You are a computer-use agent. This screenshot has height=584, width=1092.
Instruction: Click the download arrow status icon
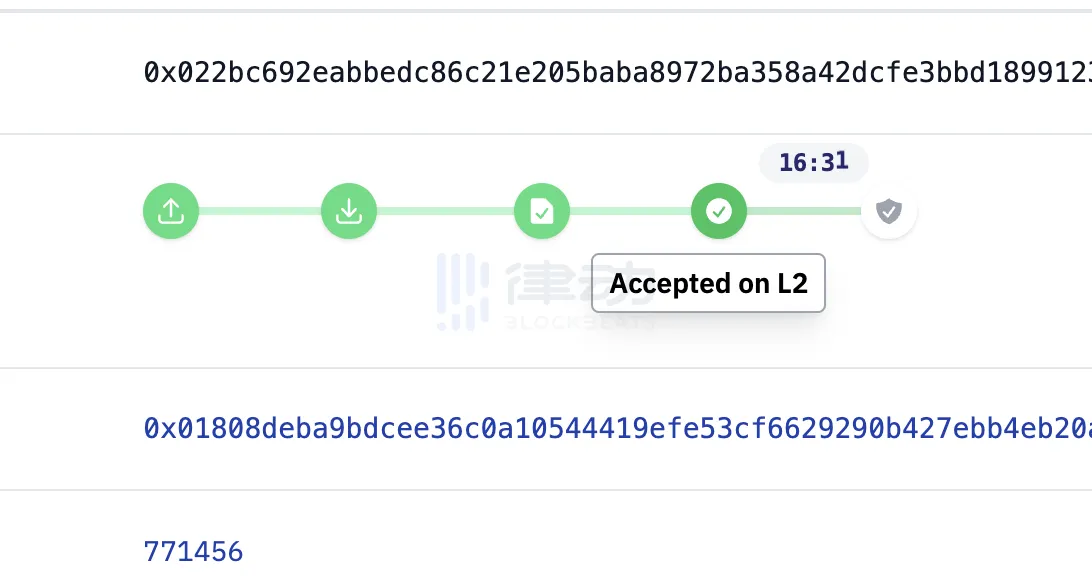pos(348,211)
